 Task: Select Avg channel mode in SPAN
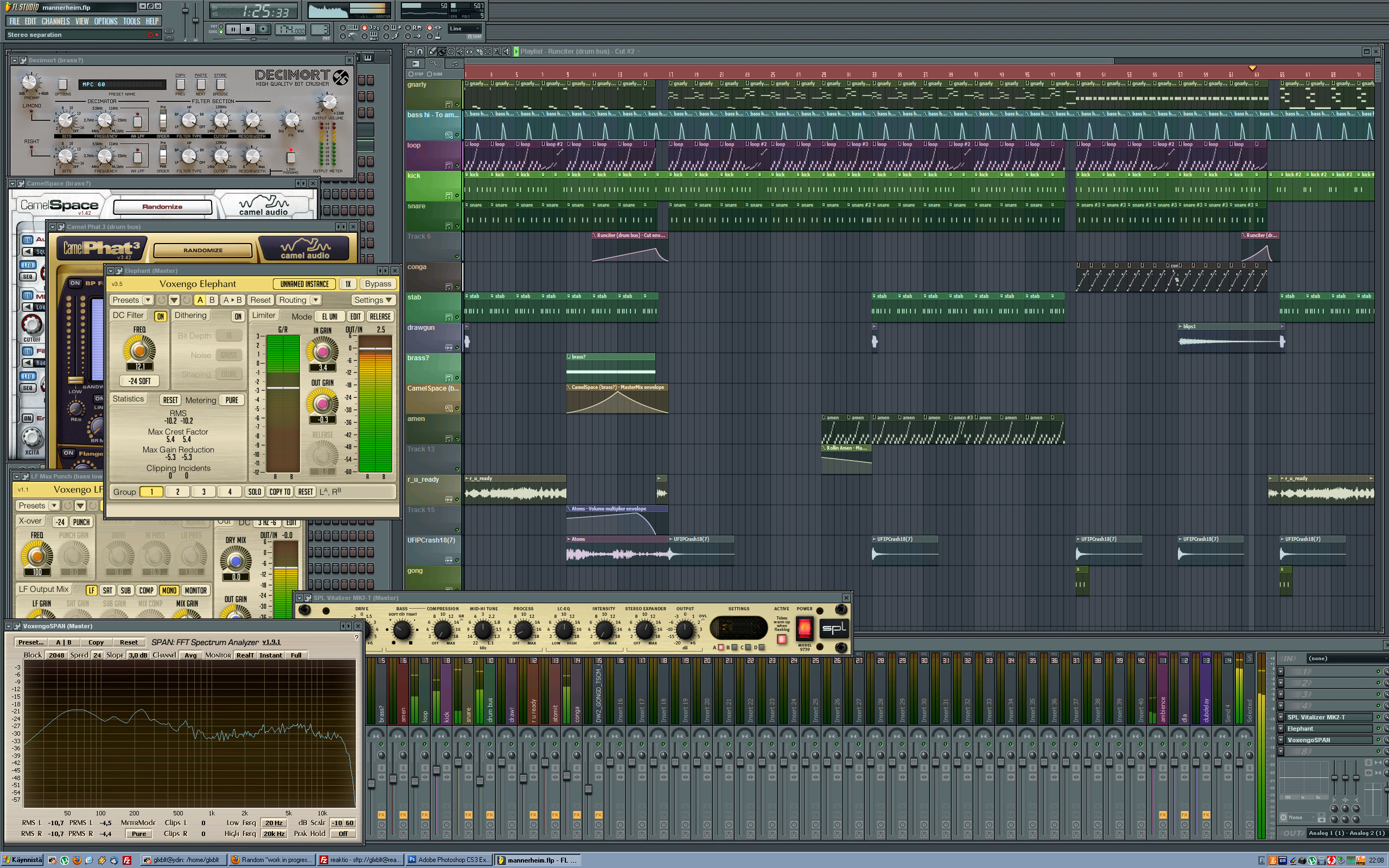pos(190,655)
